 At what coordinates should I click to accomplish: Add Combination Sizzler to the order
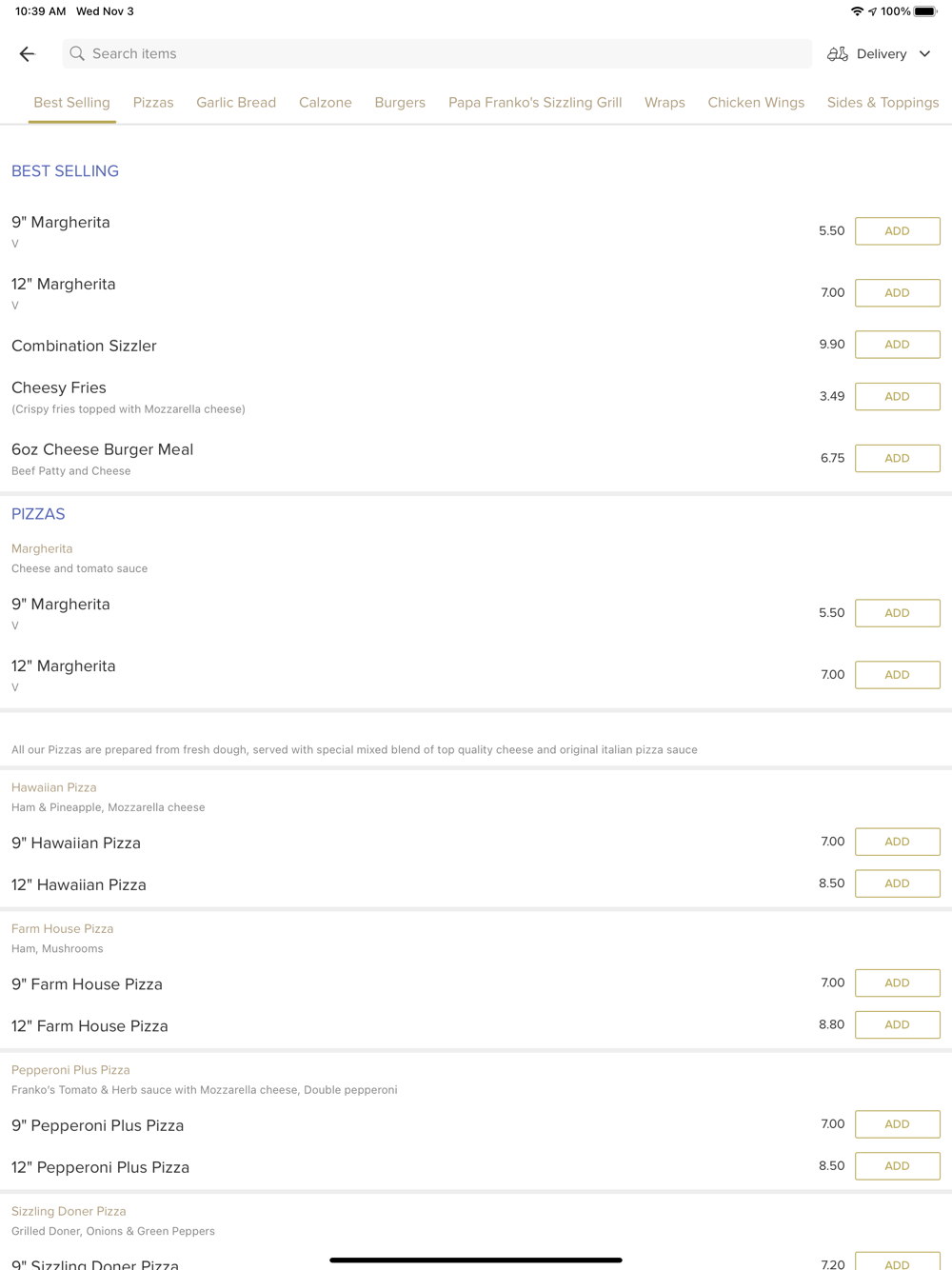point(897,345)
